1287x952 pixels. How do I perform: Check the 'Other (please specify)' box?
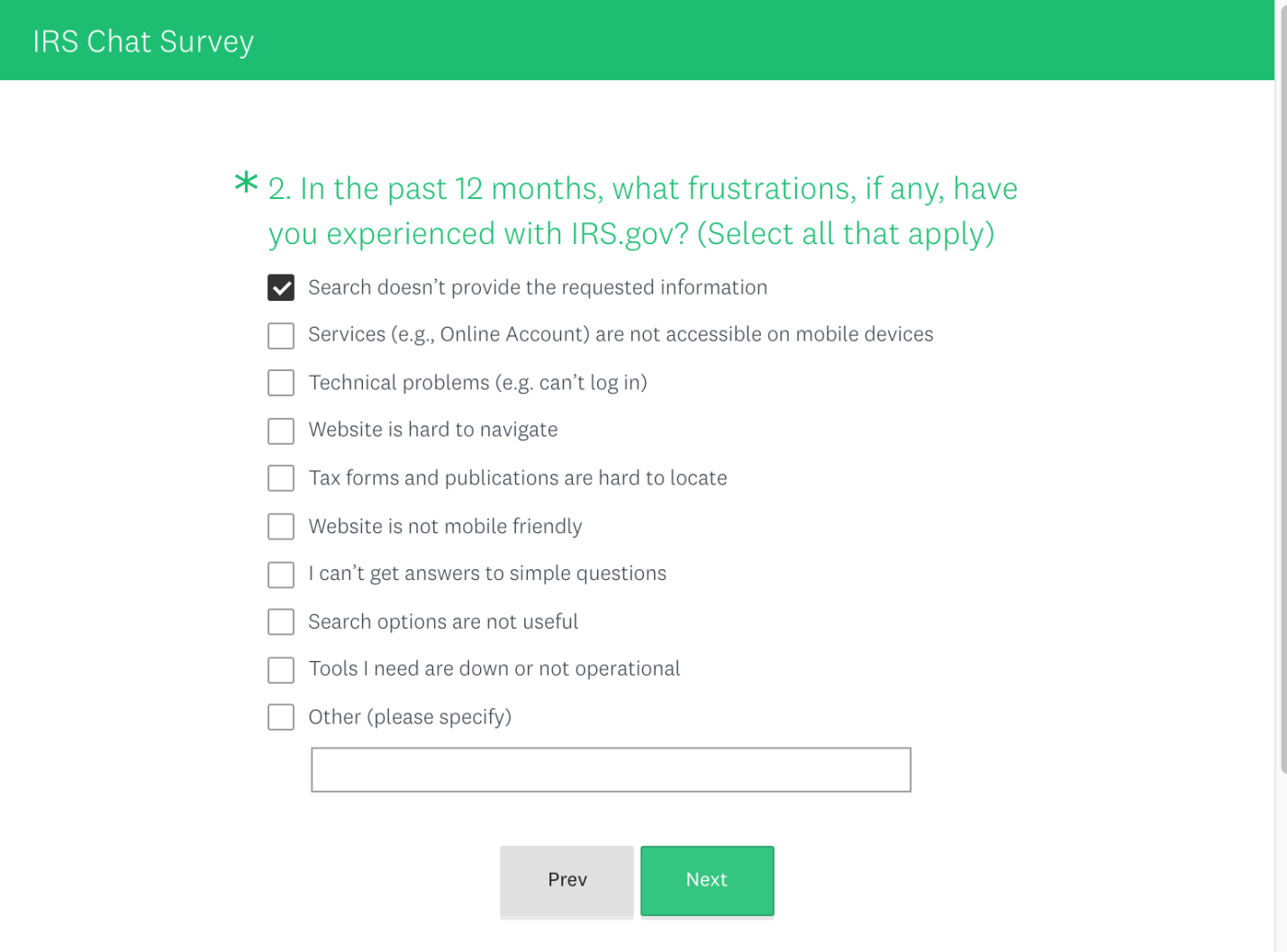tap(281, 717)
